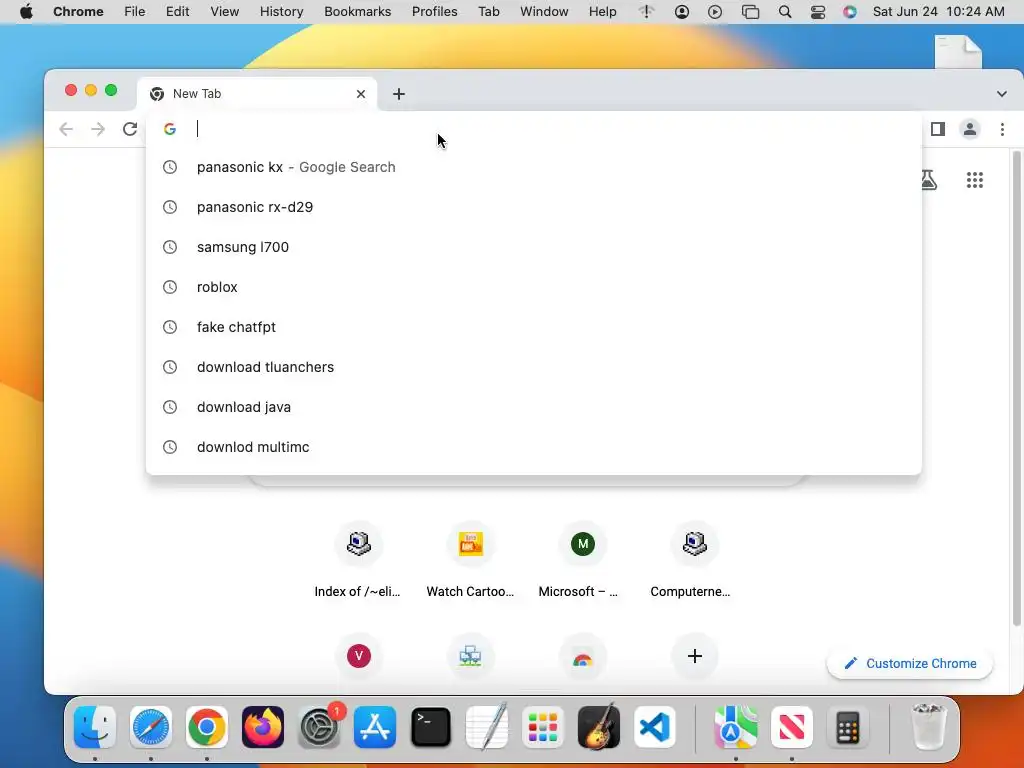Open the profile avatar icon in toolbar
The width and height of the screenshot is (1024, 768).
click(970, 129)
